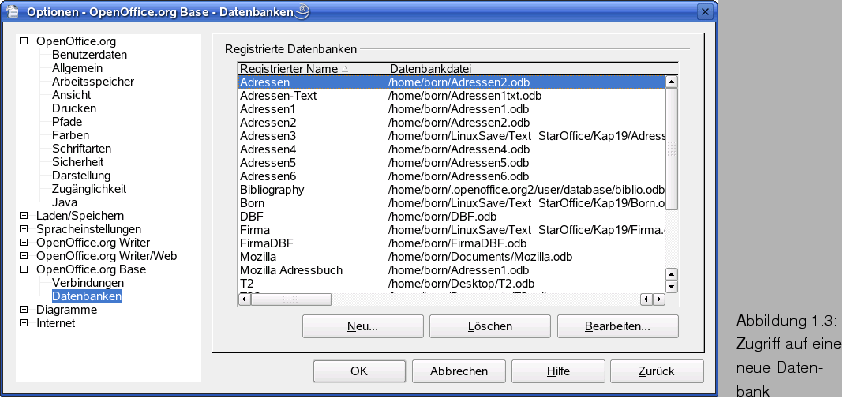
Task: Select Allgemein in the options tree
Action: click(77, 68)
